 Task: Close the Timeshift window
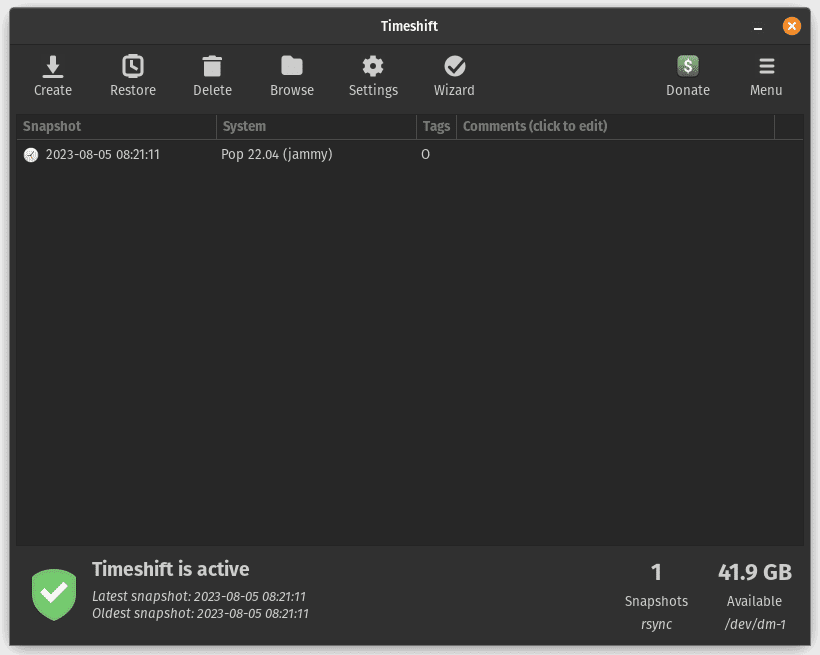[x=792, y=26]
